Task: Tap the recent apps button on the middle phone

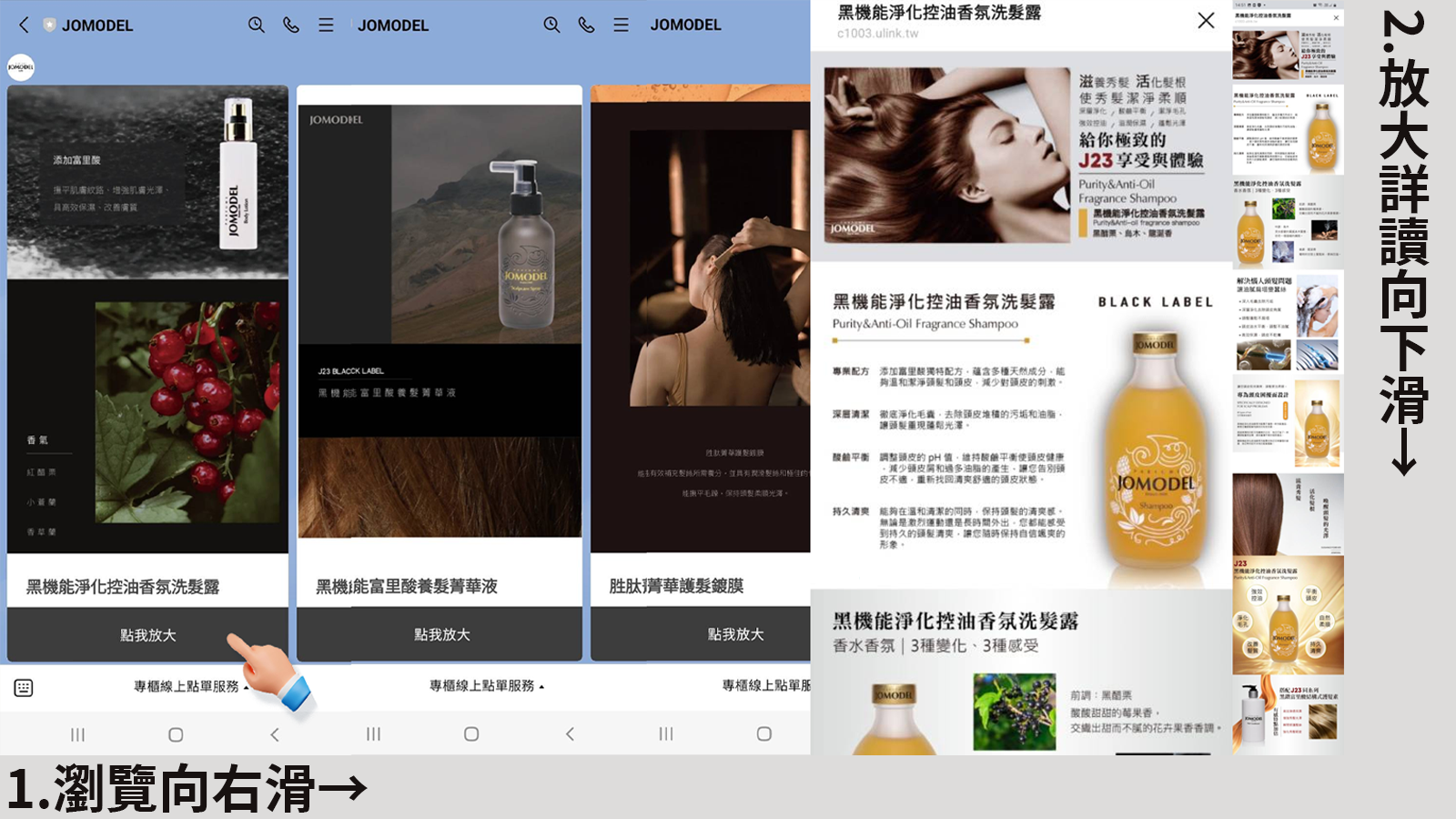Action: tap(373, 734)
